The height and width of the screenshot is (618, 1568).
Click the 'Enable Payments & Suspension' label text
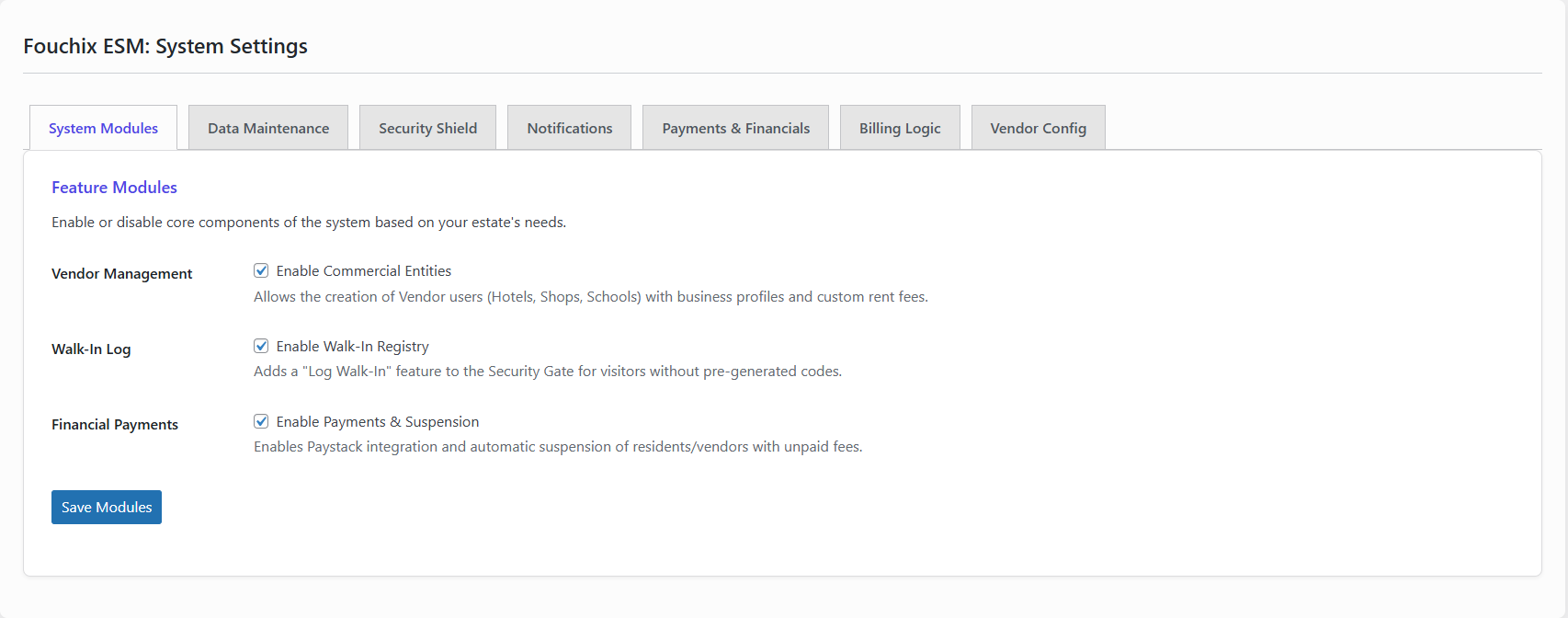pyautogui.click(x=377, y=422)
